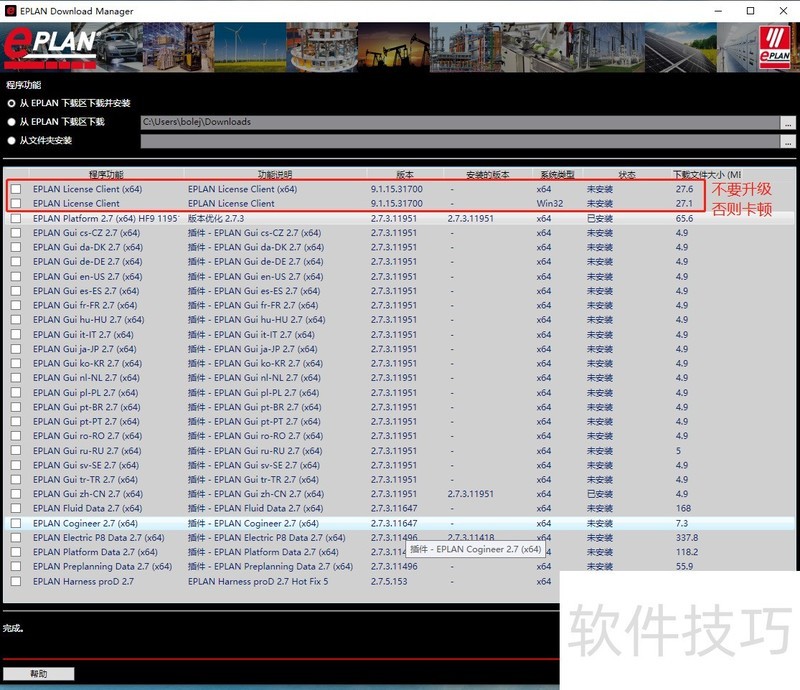Click the empty install-folder path field

[460, 141]
